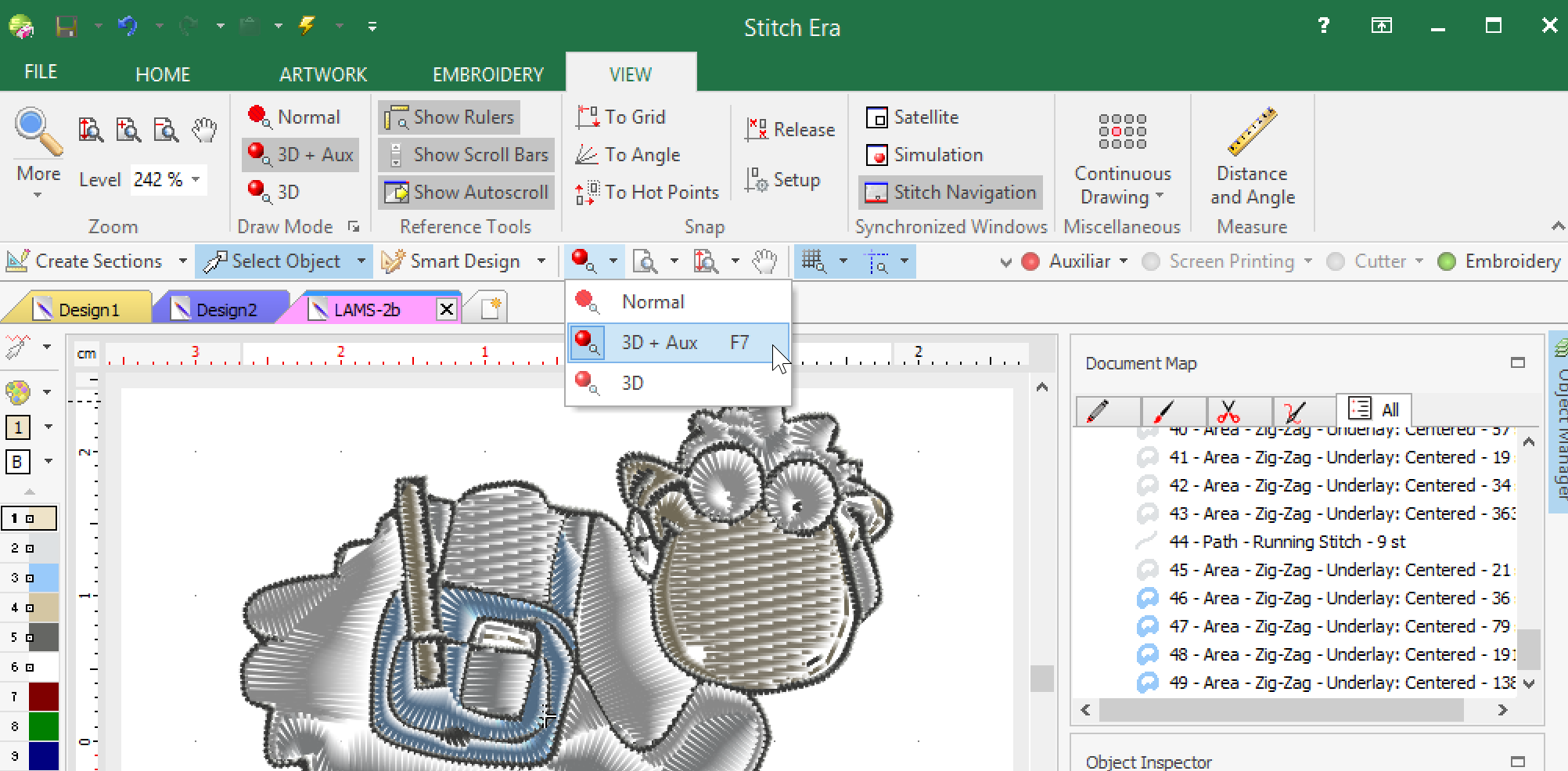Select the hand pan tool in ribbon
The width and height of the screenshot is (1568, 771).
204,130
